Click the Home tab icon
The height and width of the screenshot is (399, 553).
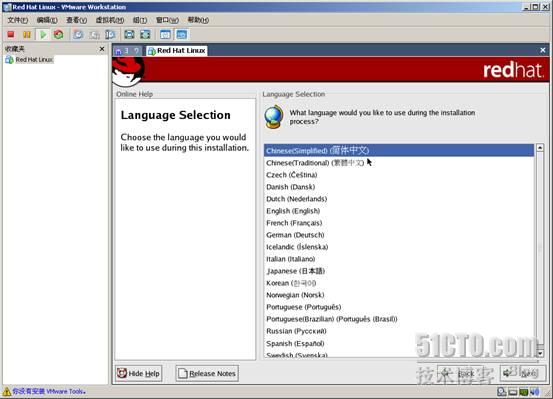tap(118, 51)
